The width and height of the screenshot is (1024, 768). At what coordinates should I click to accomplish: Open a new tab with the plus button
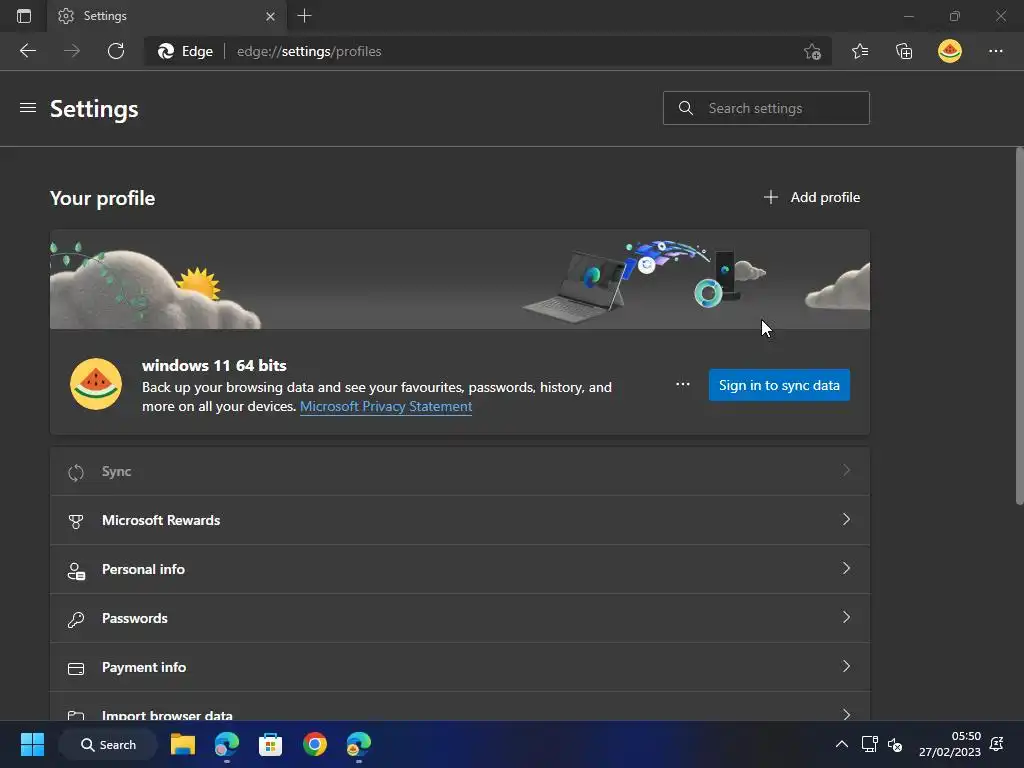tap(304, 16)
